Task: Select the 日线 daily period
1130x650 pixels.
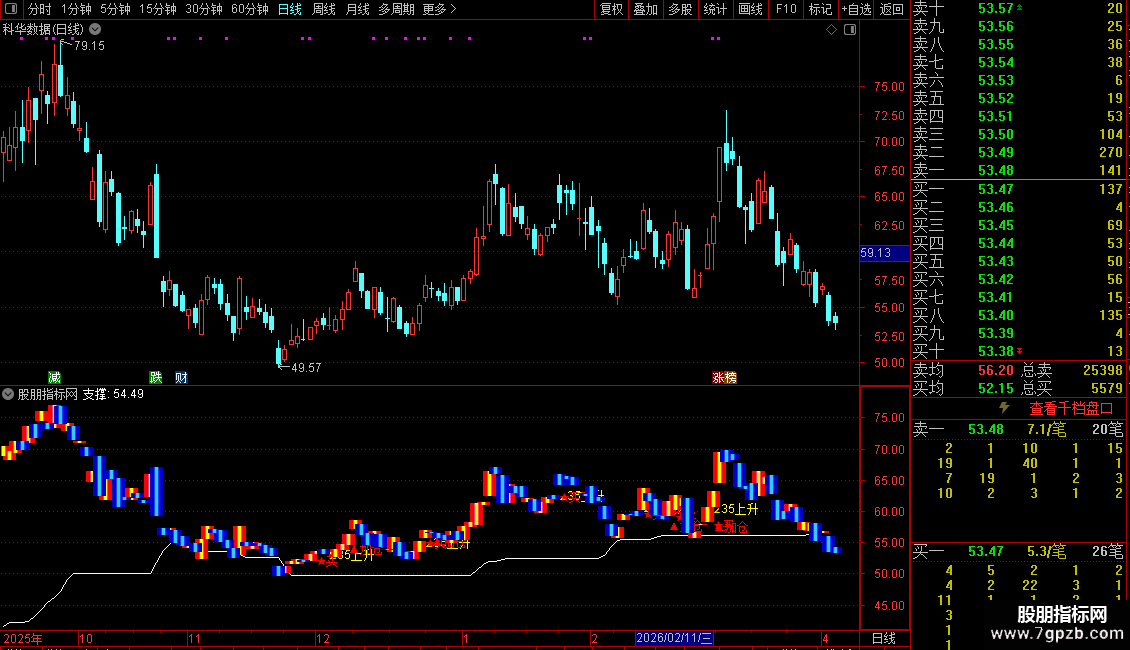Action: (290, 9)
